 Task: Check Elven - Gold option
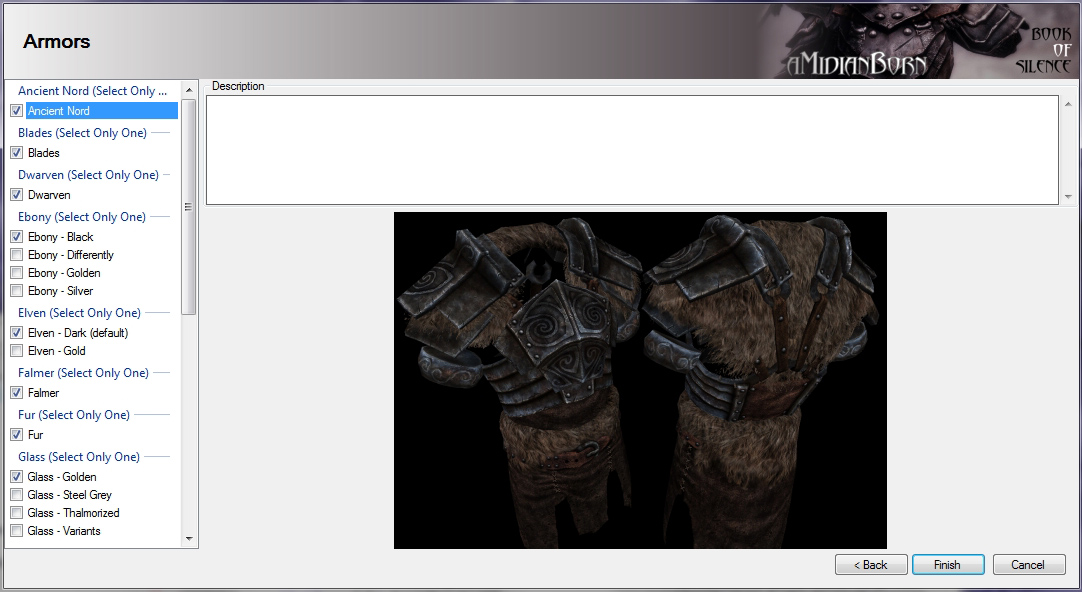click(17, 351)
